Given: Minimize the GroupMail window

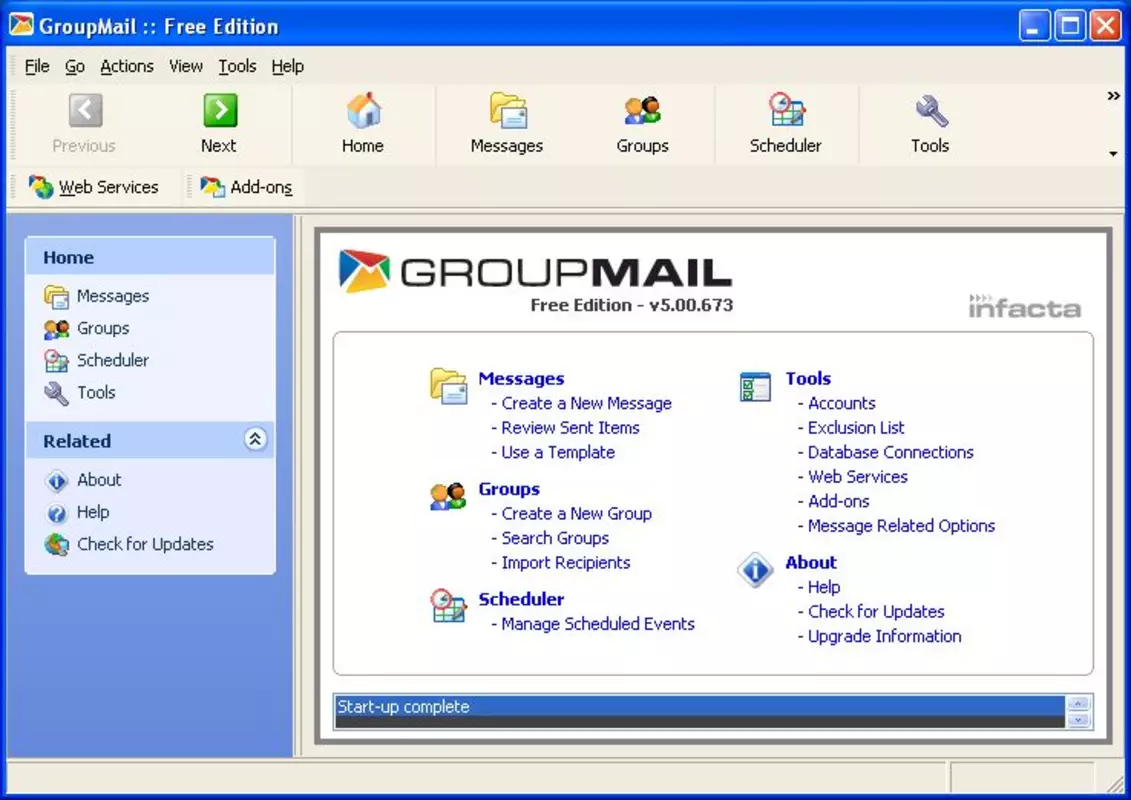Looking at the screenshot, I should pyautogui.click(x=1034, y=27).
